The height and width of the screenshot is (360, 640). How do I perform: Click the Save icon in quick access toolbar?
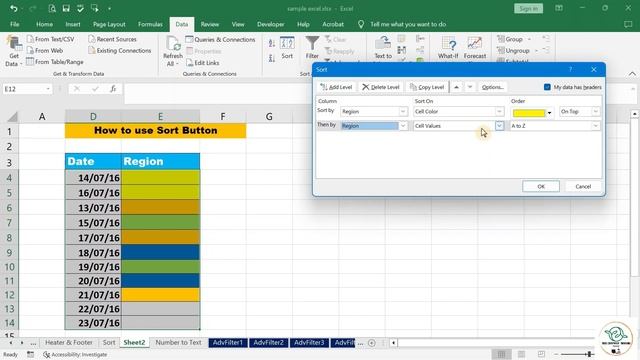[66, 8]
